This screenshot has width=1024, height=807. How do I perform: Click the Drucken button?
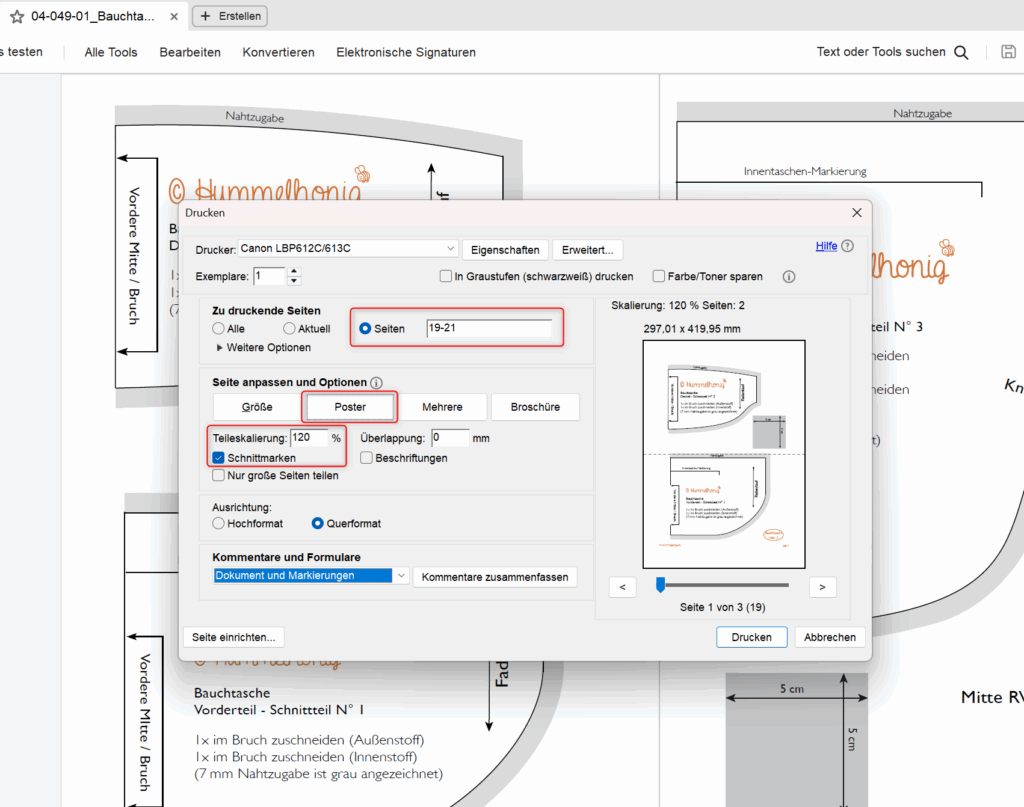751,637
